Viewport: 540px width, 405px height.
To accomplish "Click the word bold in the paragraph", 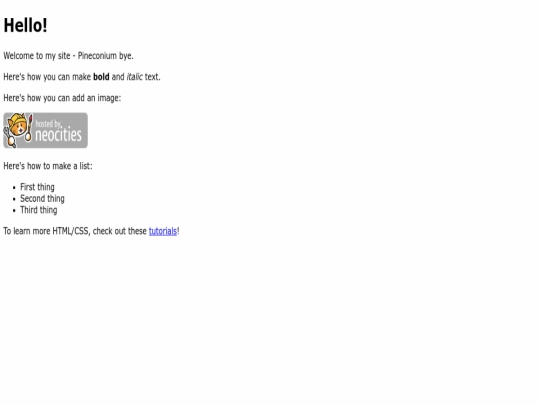I will click(101, 77).
